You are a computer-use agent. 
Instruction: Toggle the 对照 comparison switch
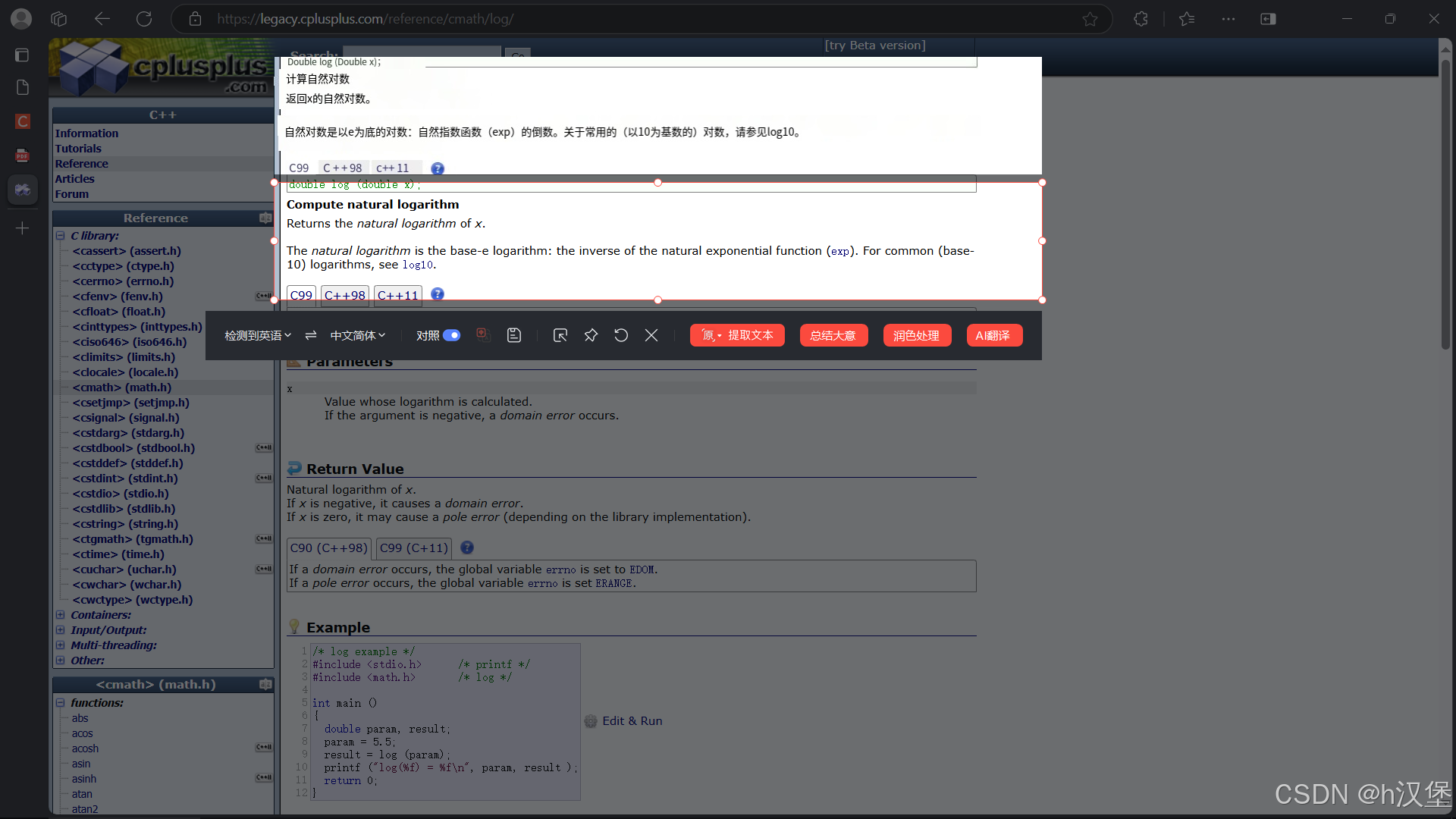(451, 335)
